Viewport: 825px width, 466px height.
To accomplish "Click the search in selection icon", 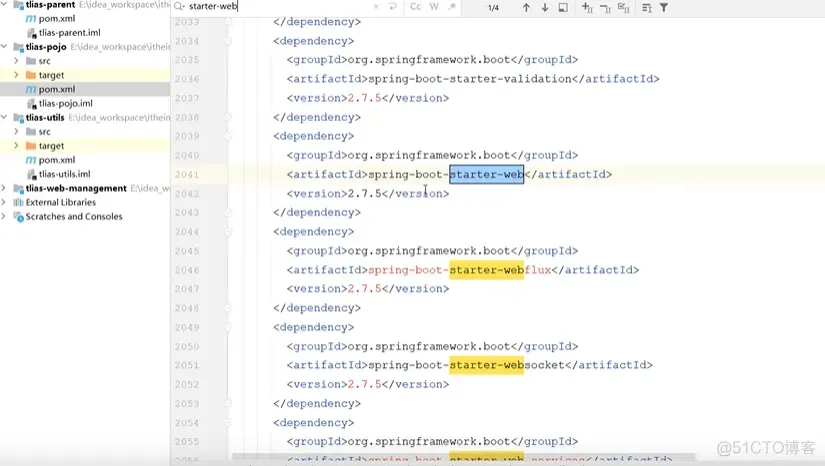I will pyautogui.click(x=563, y=7).
